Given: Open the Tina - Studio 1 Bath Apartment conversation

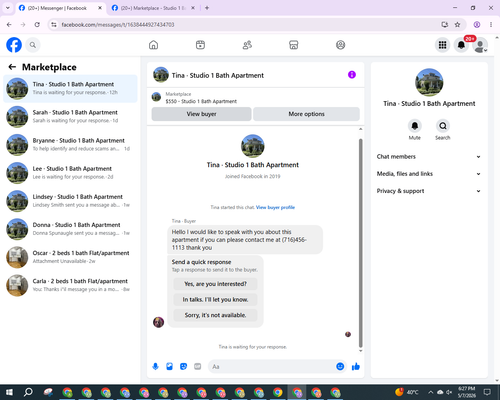Looking at the screenshot, I should point(70,88).
